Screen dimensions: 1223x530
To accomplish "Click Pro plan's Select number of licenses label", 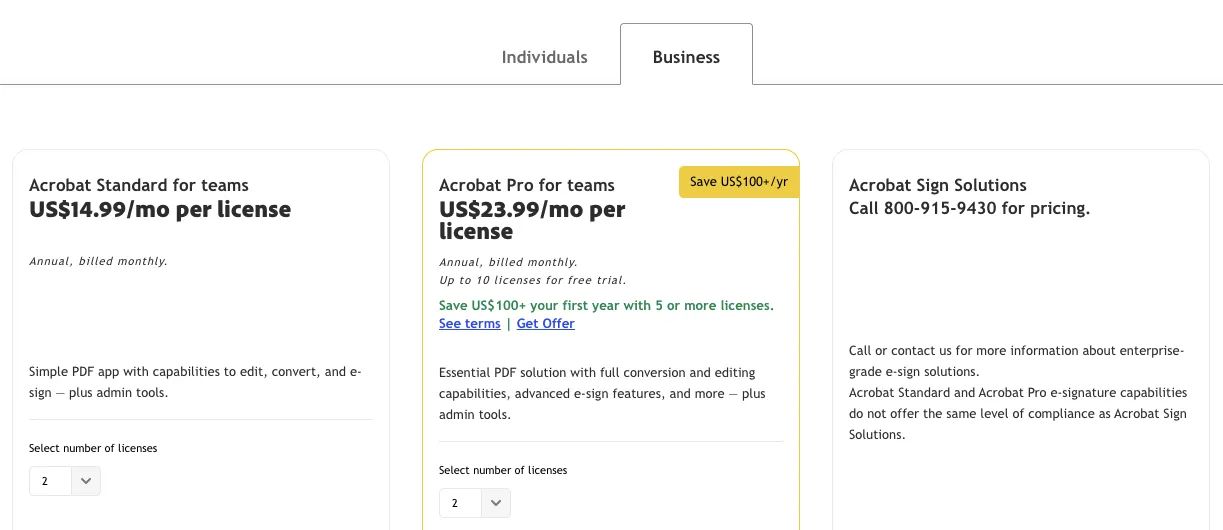I will pos(503,470).
